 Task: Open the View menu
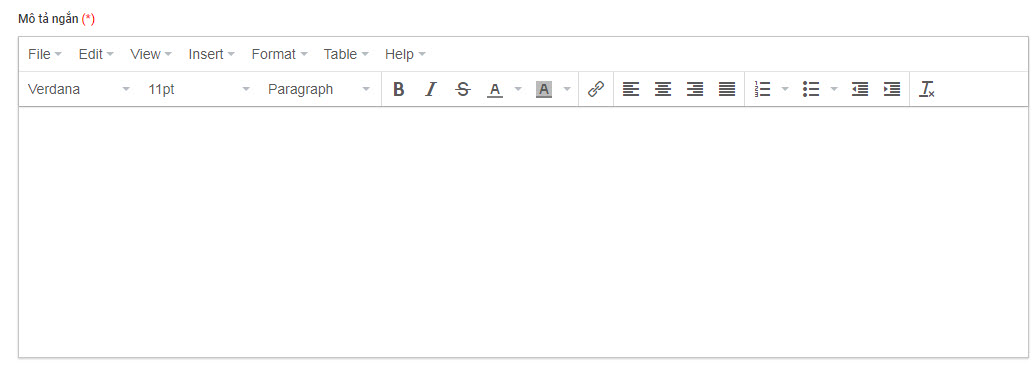coord(151,54)
